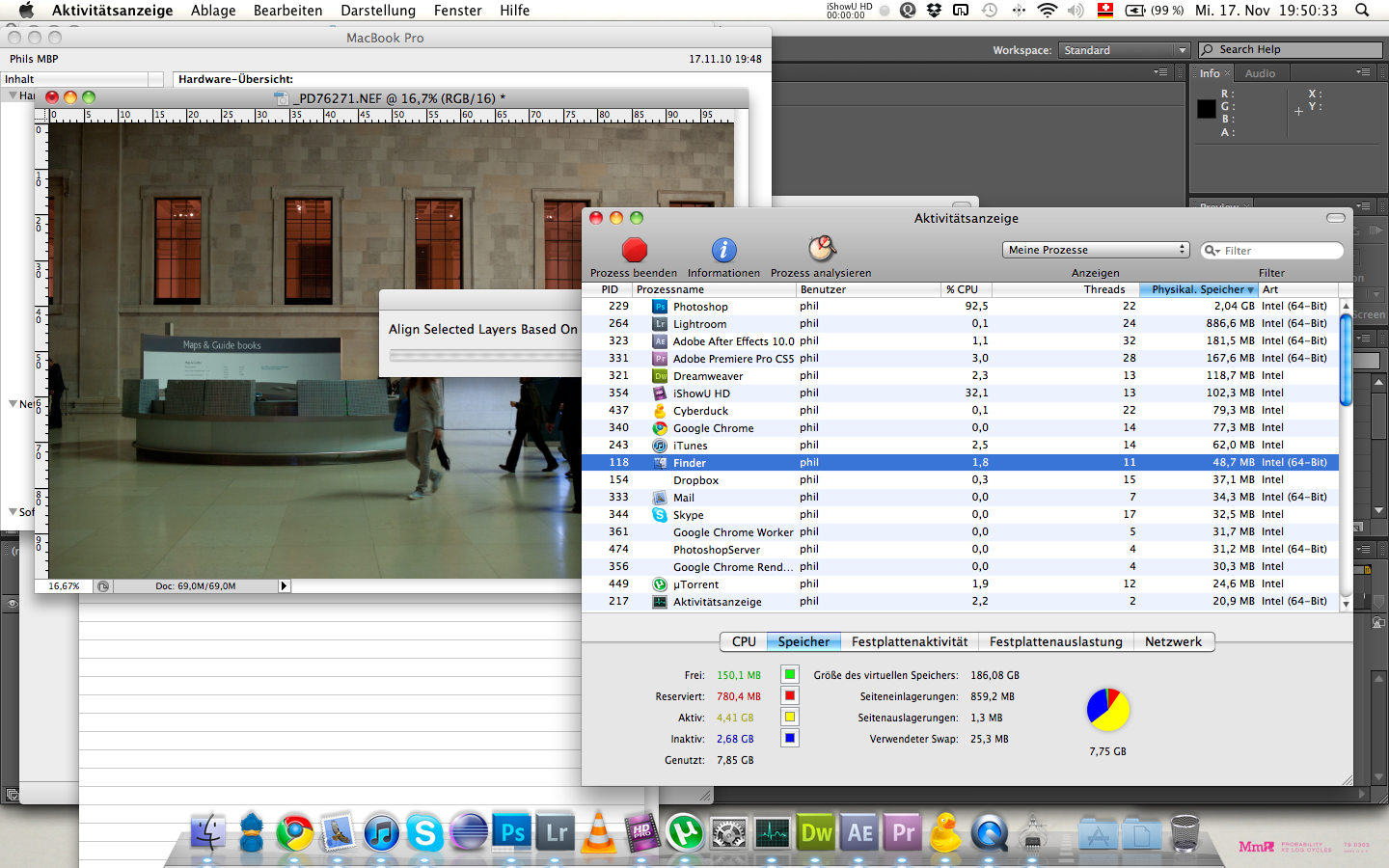
Task: Click the Time Machine menu bar icon
Action: (989, 10)
